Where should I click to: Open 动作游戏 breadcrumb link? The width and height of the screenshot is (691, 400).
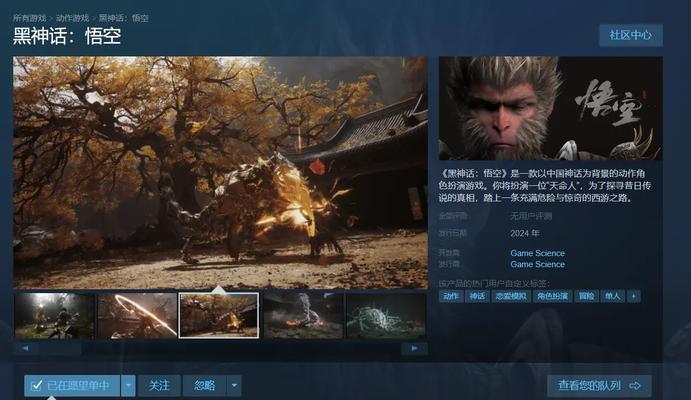(x=72, y=18)
